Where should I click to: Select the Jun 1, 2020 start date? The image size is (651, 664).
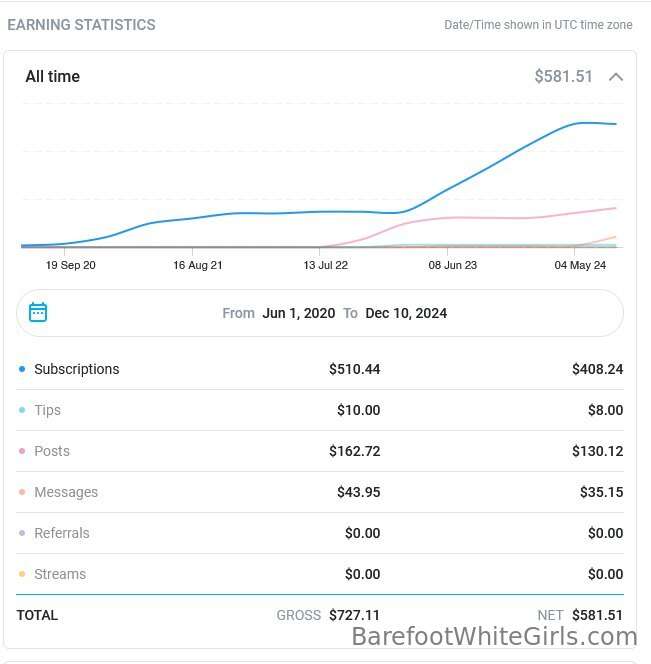299,313
